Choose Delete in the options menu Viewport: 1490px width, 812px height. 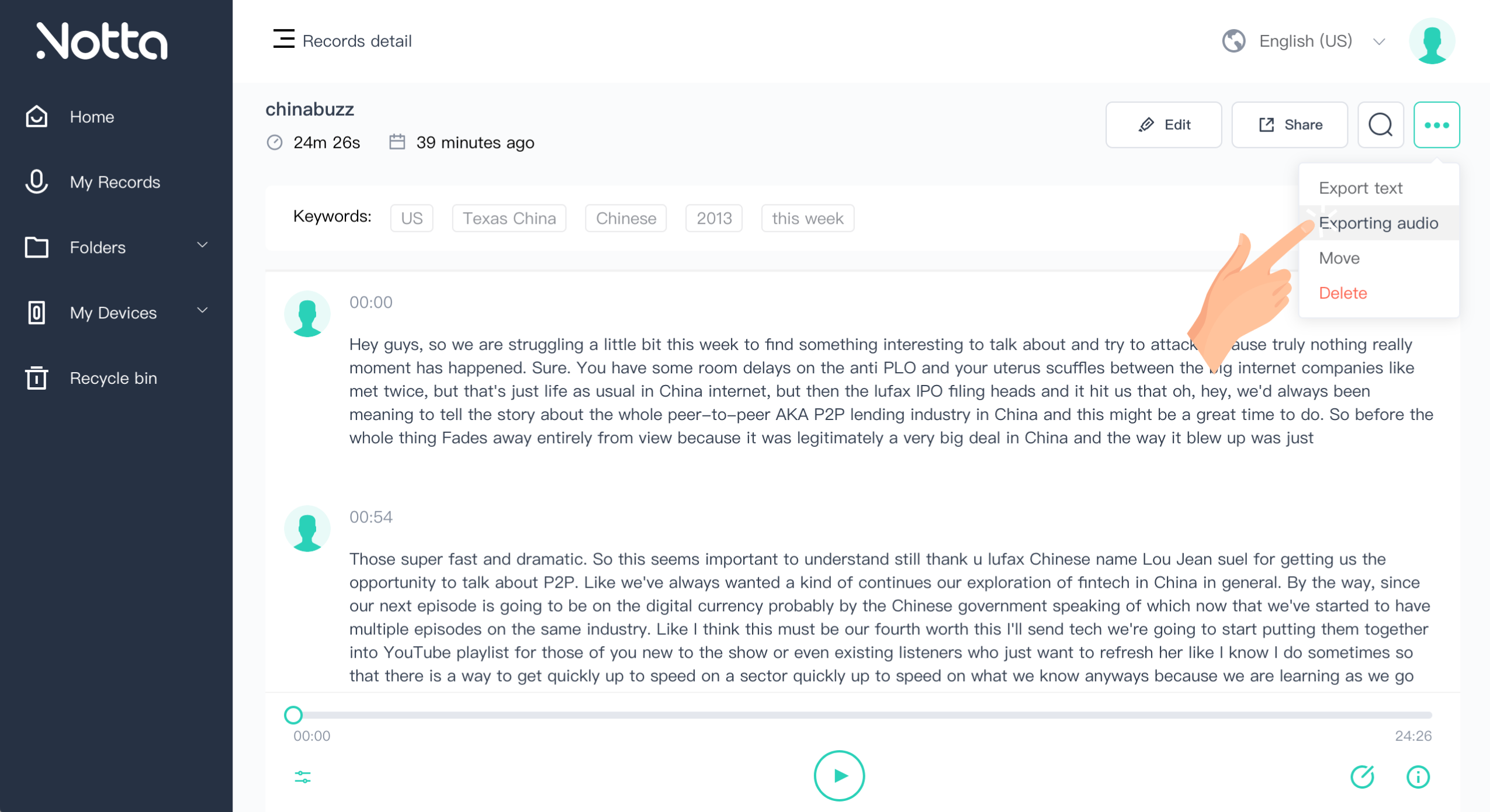coord(1343,293)
